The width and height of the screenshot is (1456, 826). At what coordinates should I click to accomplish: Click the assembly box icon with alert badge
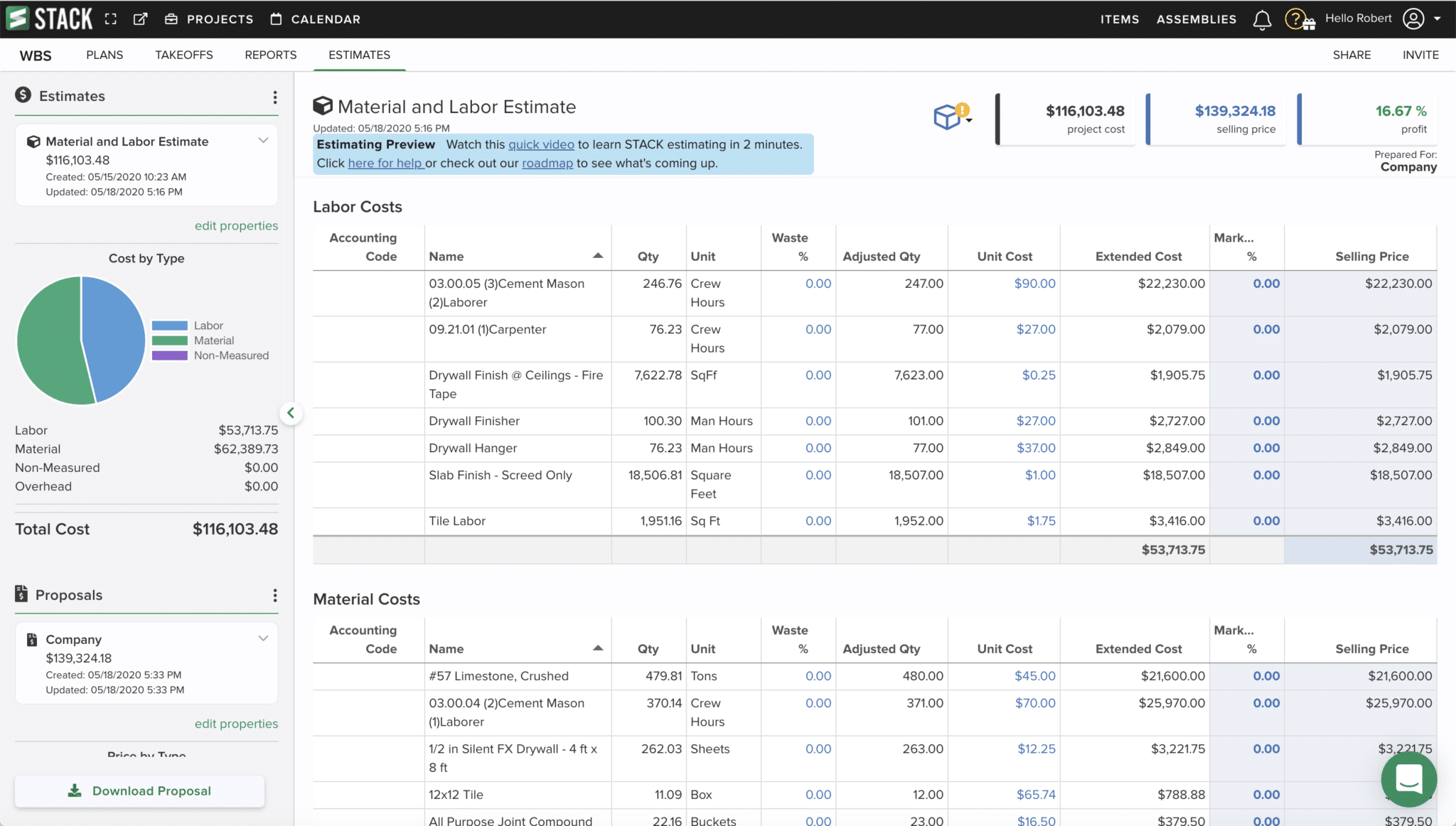(x=948, y=117)
